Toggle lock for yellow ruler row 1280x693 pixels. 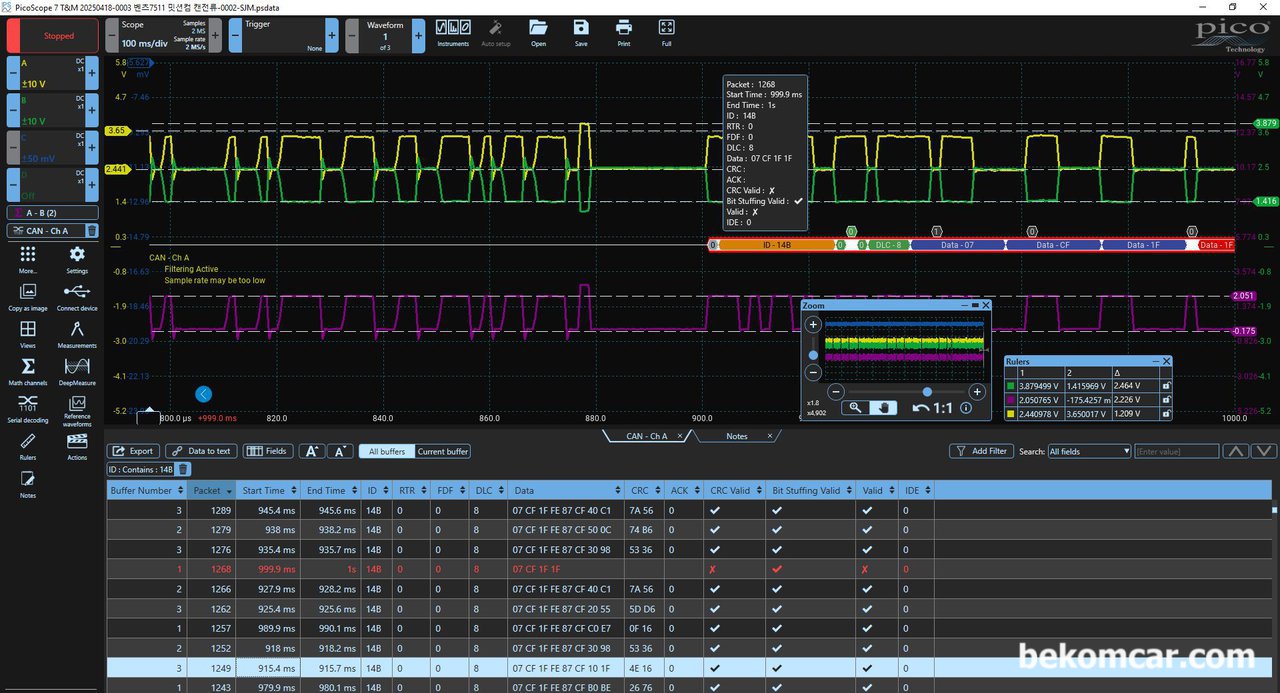pyautogui.click(x=1165, y=413)
